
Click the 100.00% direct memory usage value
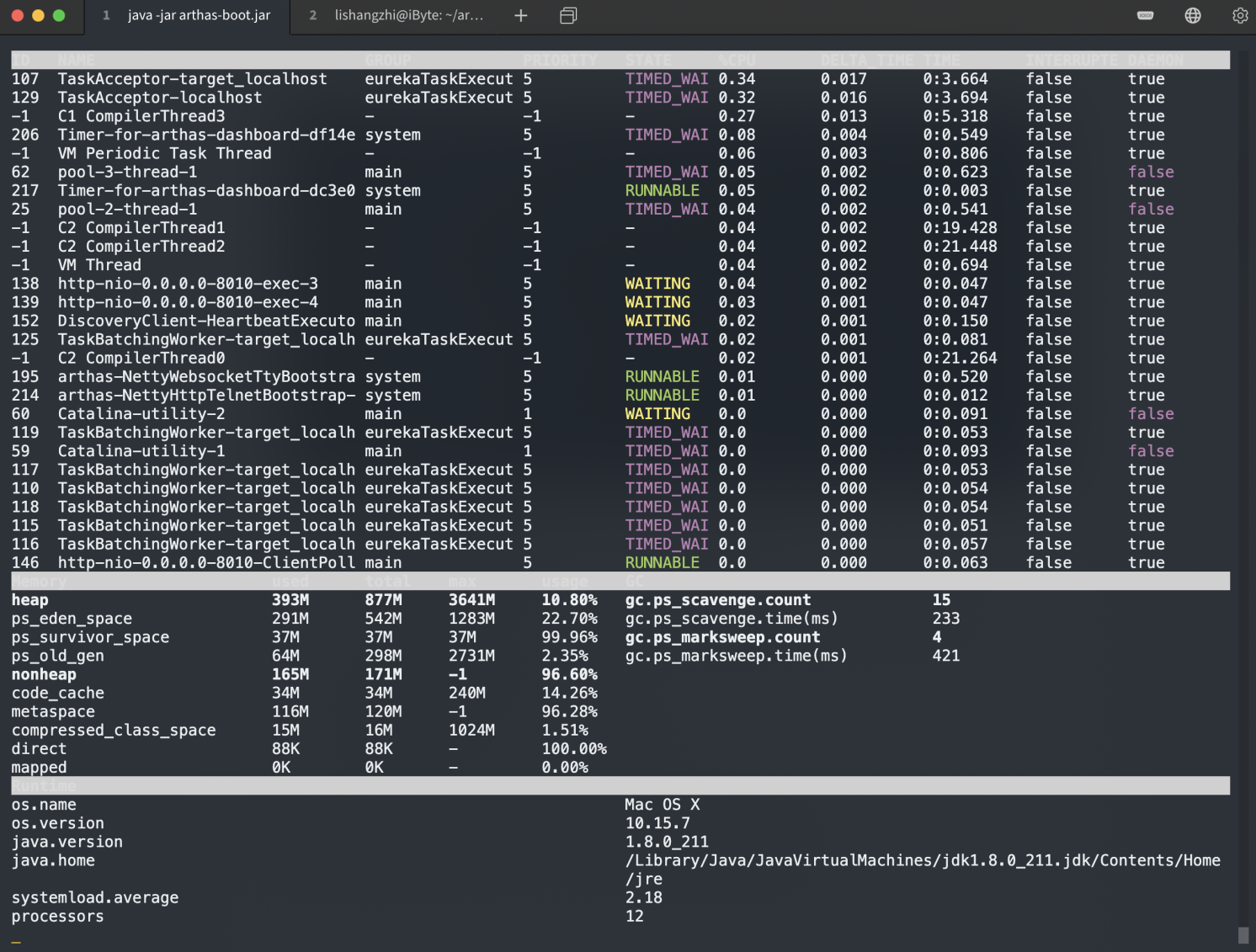tap(574, 748)
